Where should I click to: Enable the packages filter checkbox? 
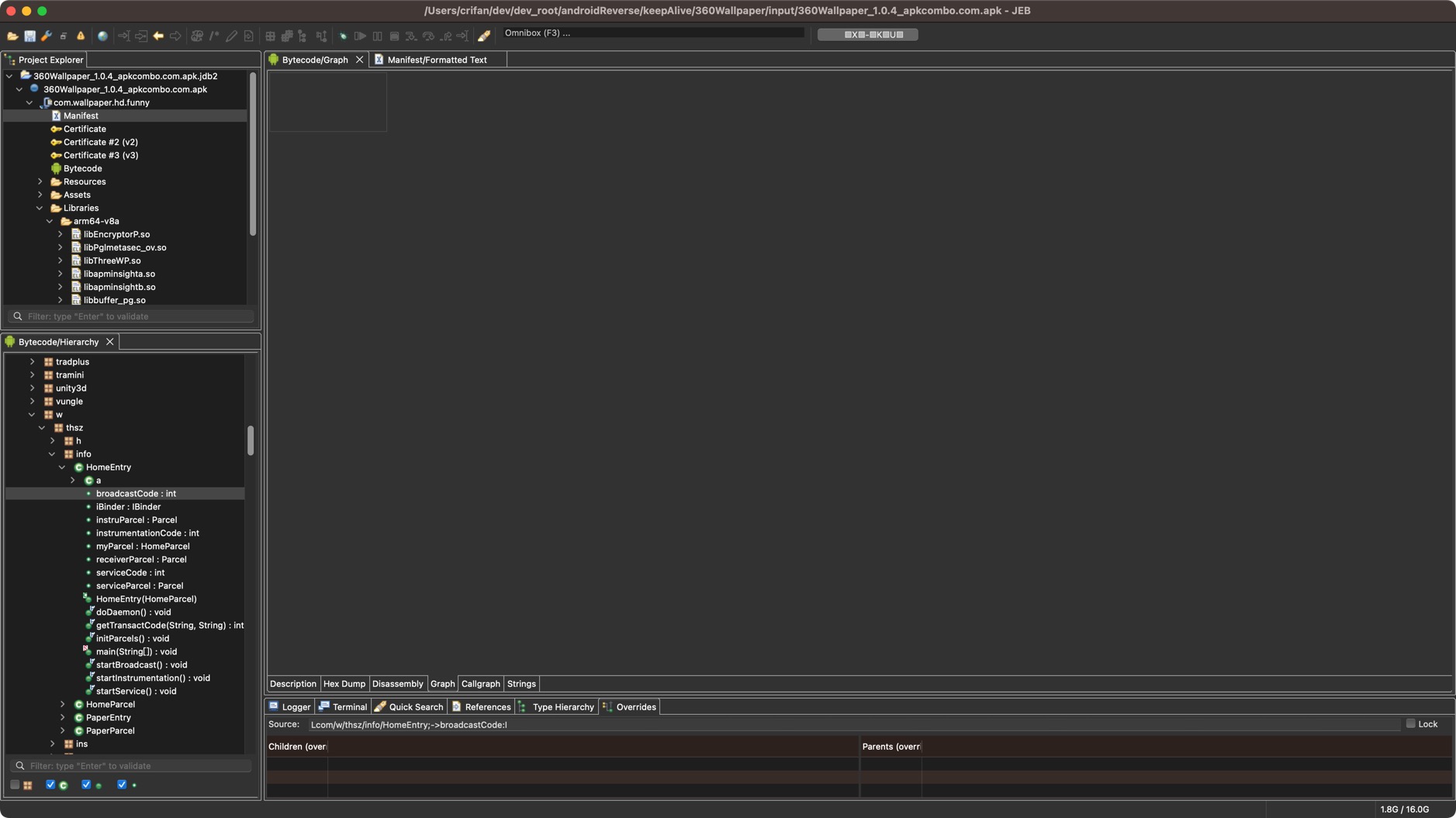[x=15, y=785]
